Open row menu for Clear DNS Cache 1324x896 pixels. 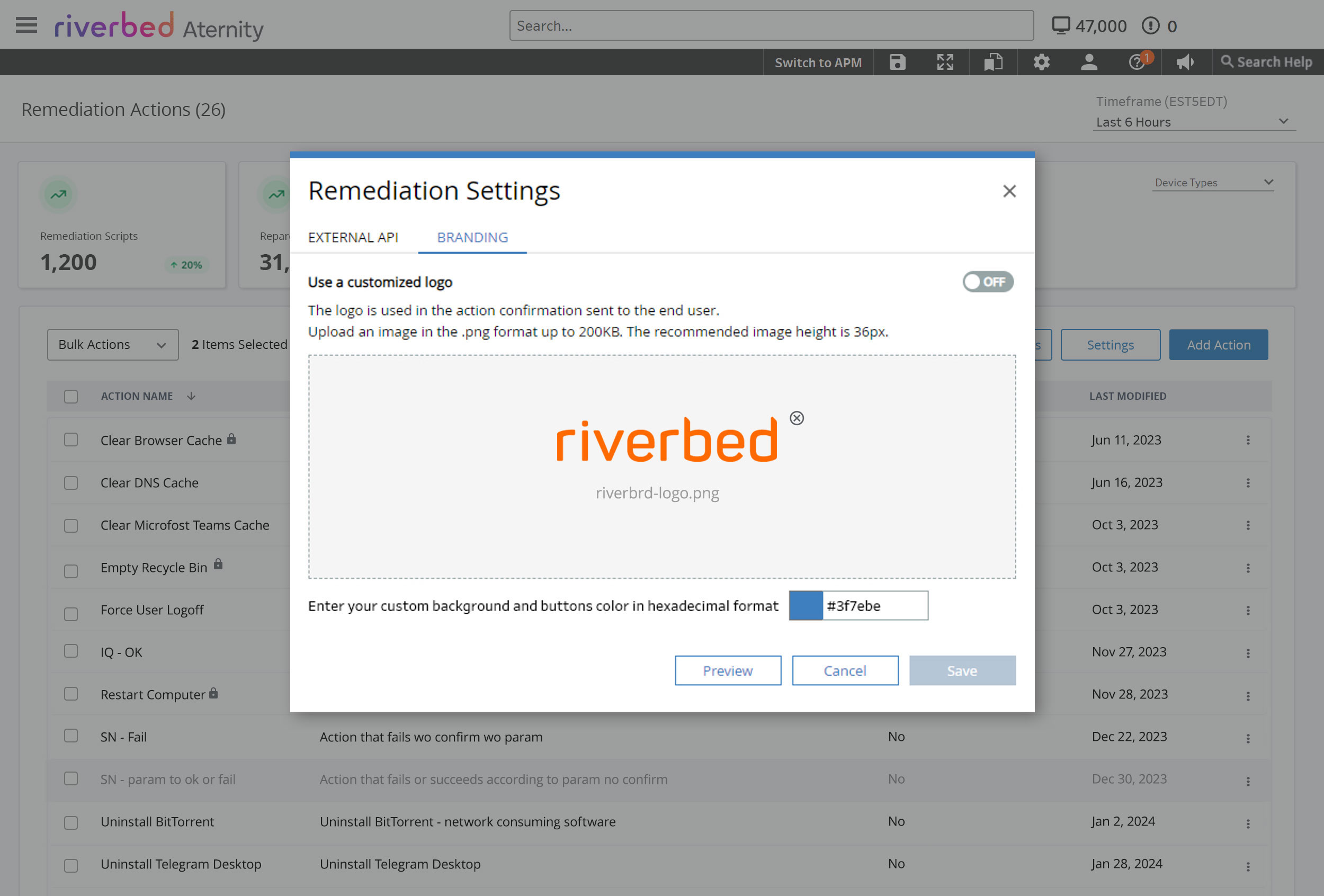point(1248,483)
